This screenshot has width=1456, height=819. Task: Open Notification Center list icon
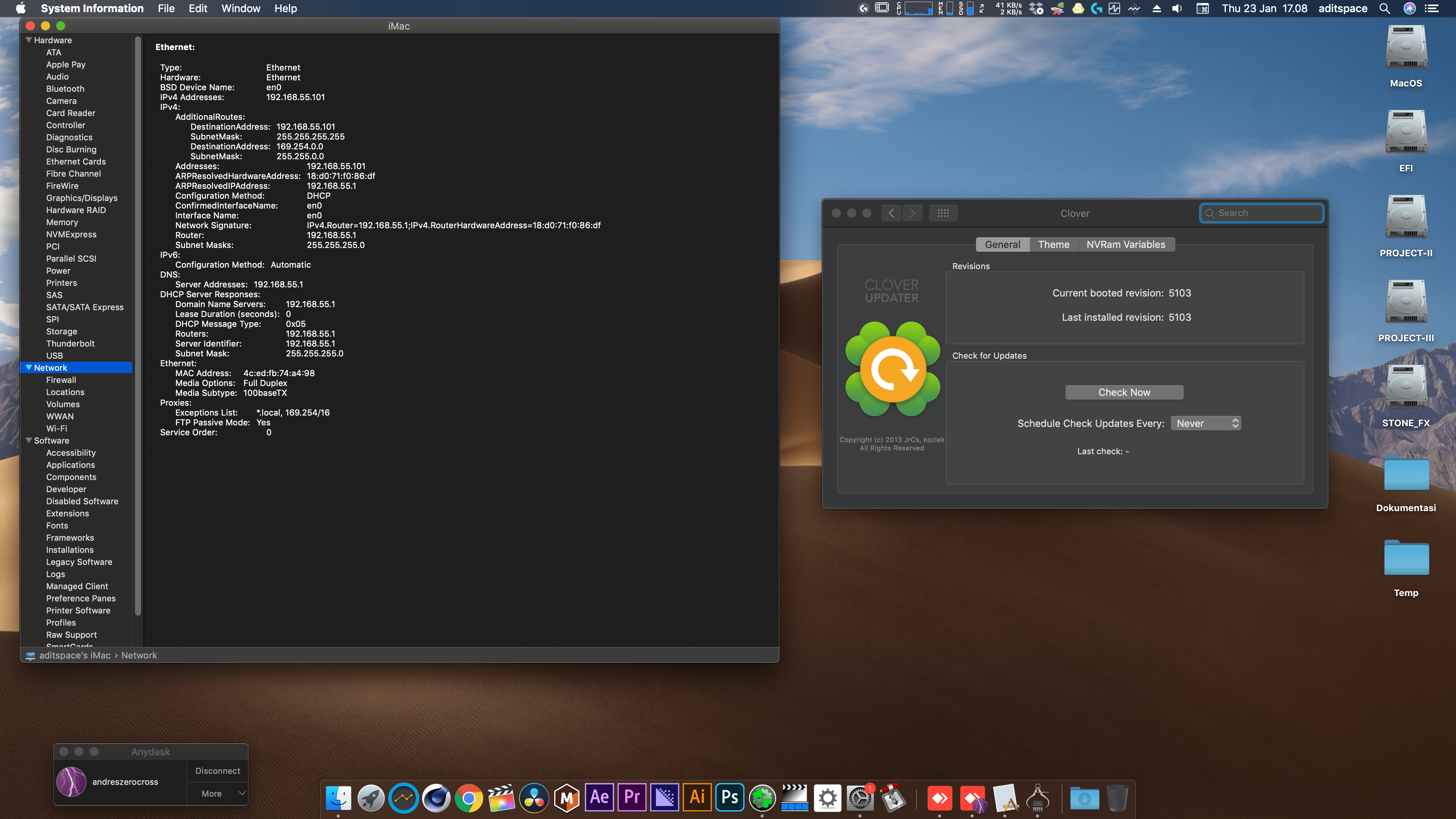1432,8
